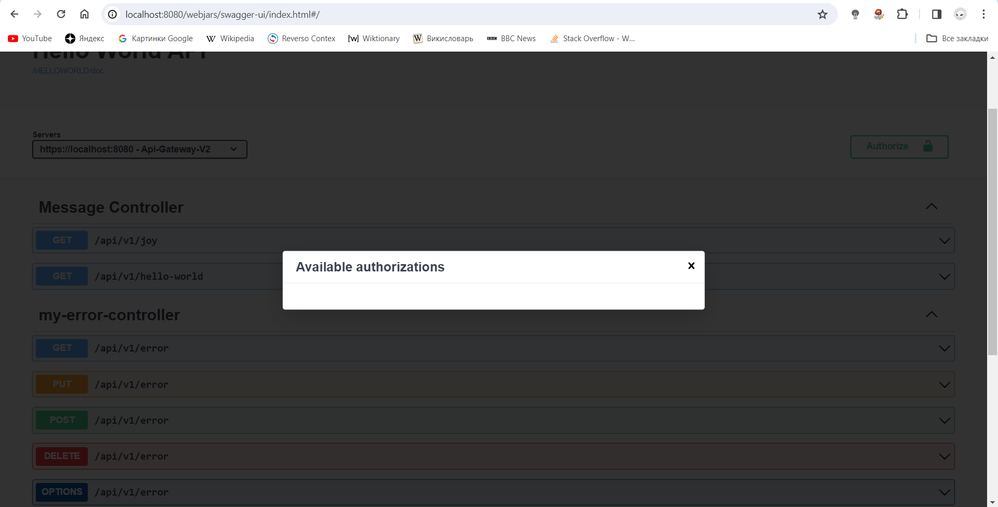Click the POST method badge
The image size is (998, 507).
[62, 420]
